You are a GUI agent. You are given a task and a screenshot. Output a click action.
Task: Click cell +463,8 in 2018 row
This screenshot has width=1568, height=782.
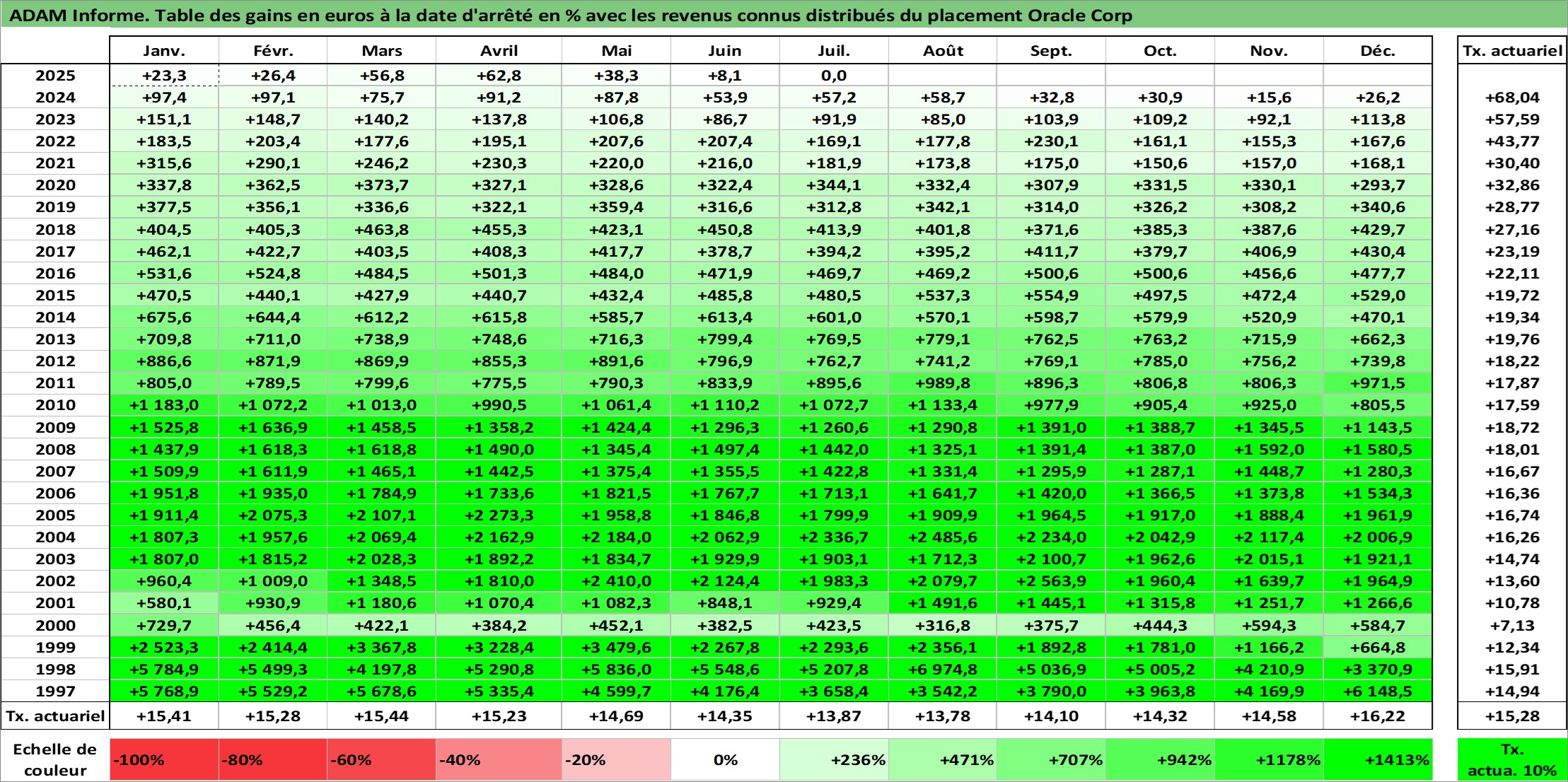(381, 230)
